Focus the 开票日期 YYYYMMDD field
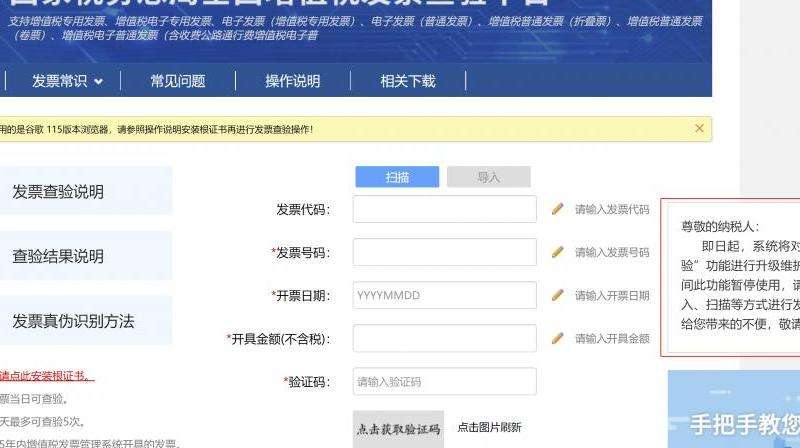Screen dimensions: 800x448 [x=444, y=295]
